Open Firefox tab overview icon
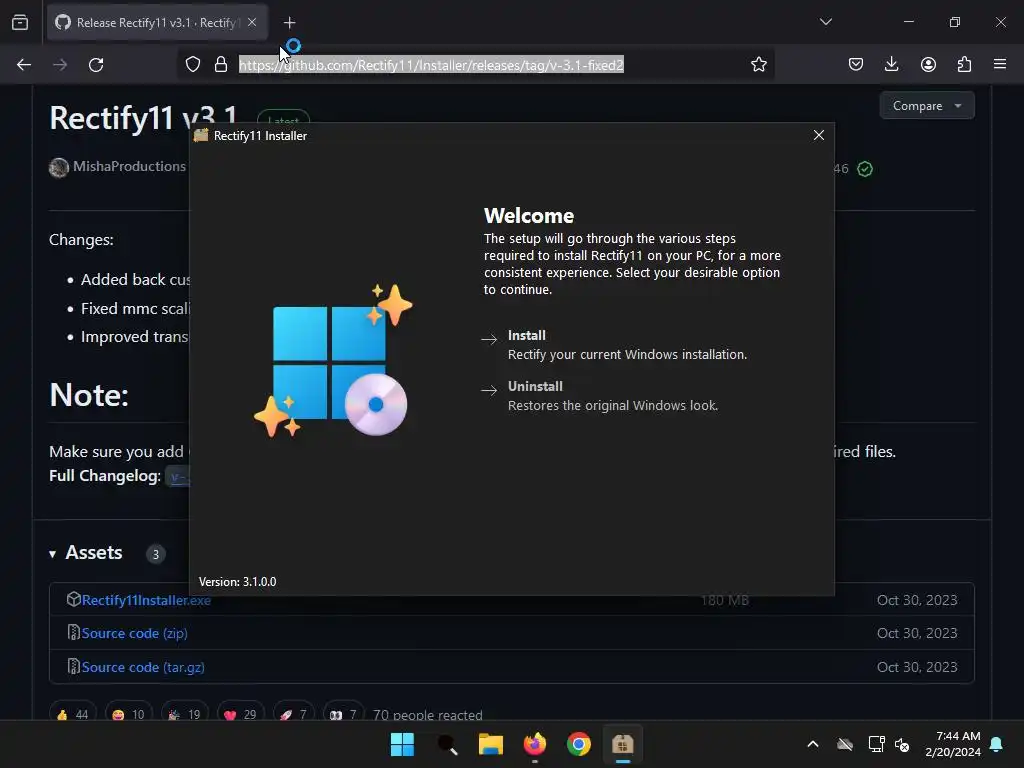 [20, 22]
